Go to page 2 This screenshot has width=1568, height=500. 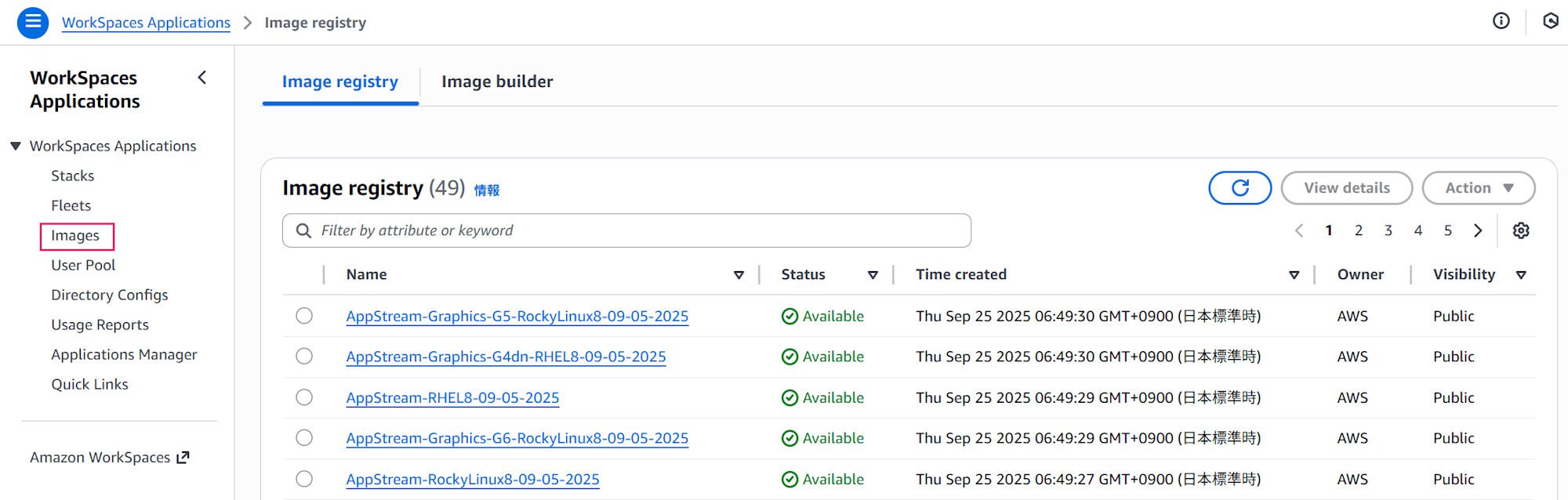point(1359,230)
